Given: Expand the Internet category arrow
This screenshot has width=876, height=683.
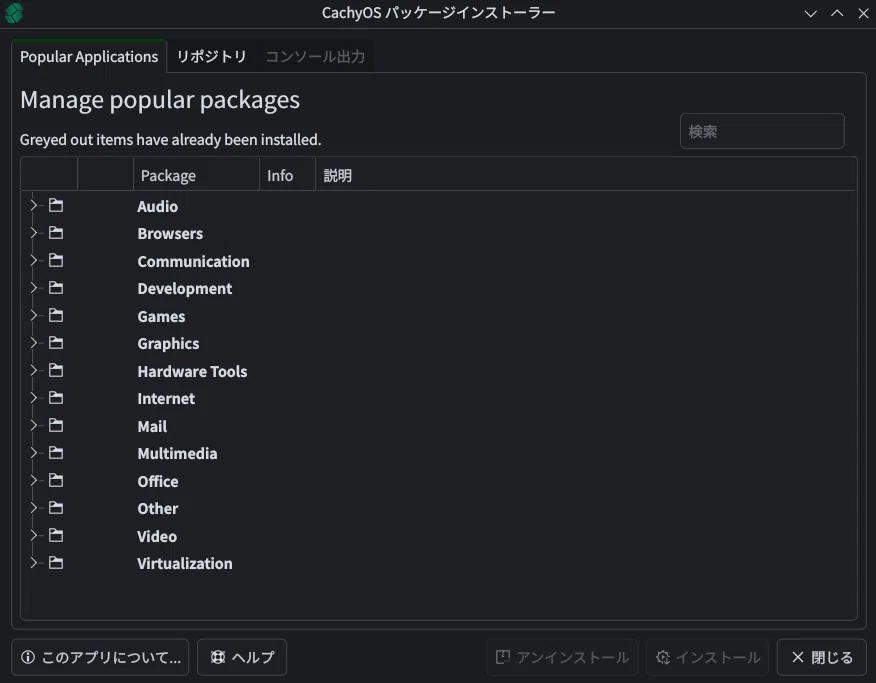Looking at the screenshot, I should [x=34, y=398].
